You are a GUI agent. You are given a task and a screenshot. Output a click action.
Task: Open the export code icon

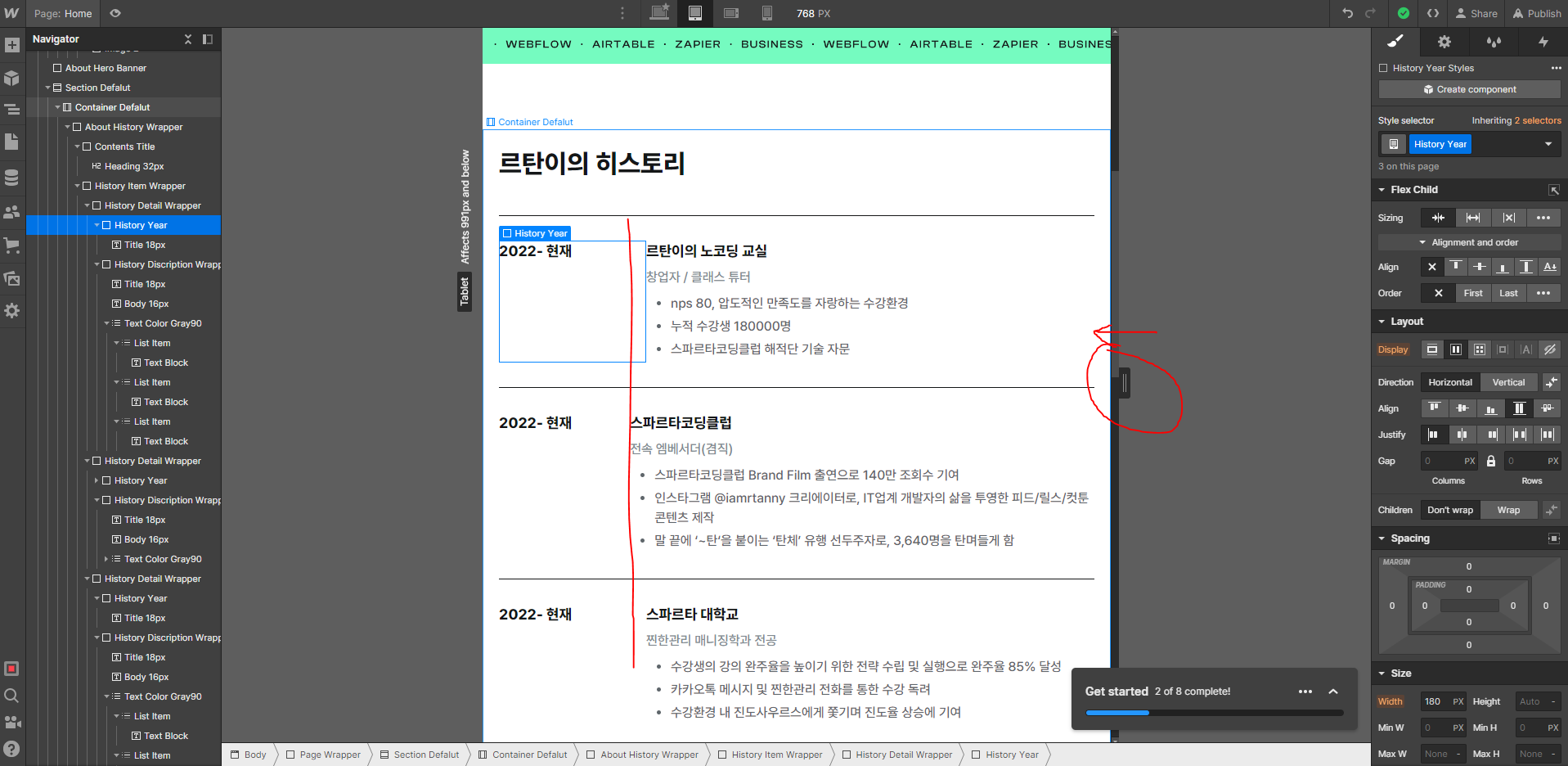pyautogui.click(x=1433, y=13)
